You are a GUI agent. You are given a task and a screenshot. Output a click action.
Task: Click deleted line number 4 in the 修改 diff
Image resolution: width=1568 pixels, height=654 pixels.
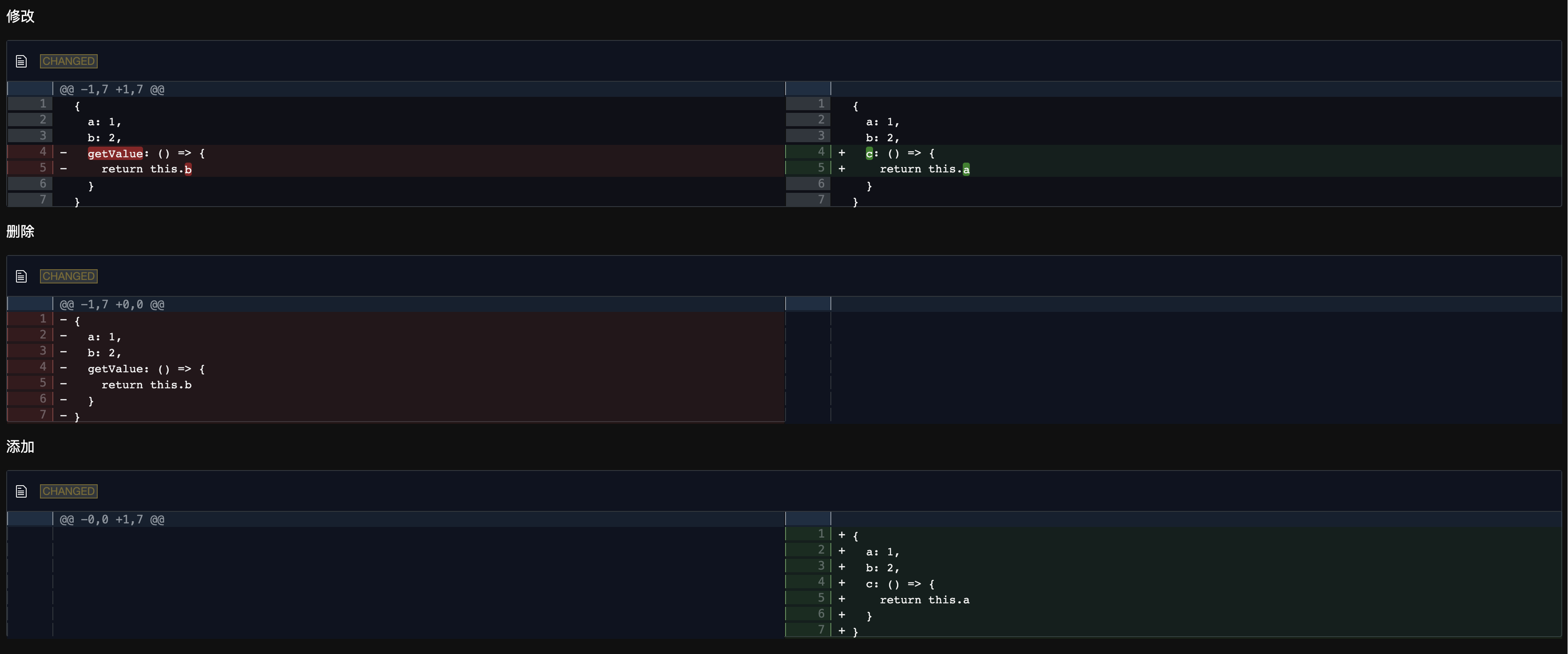point(43,152)
